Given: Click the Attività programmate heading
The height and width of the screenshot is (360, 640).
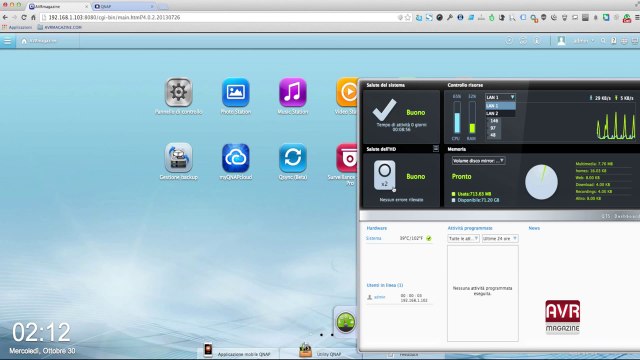Looking at the screenshot, I should click(470, 228).
